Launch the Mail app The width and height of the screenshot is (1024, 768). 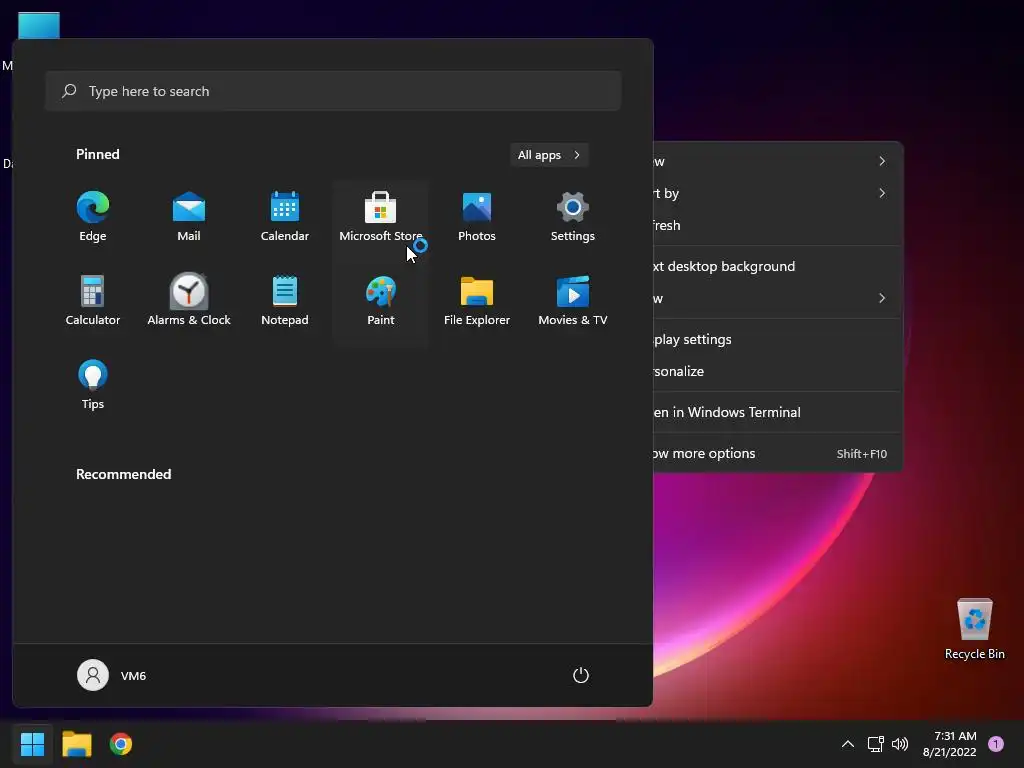(x=189, y=217)
